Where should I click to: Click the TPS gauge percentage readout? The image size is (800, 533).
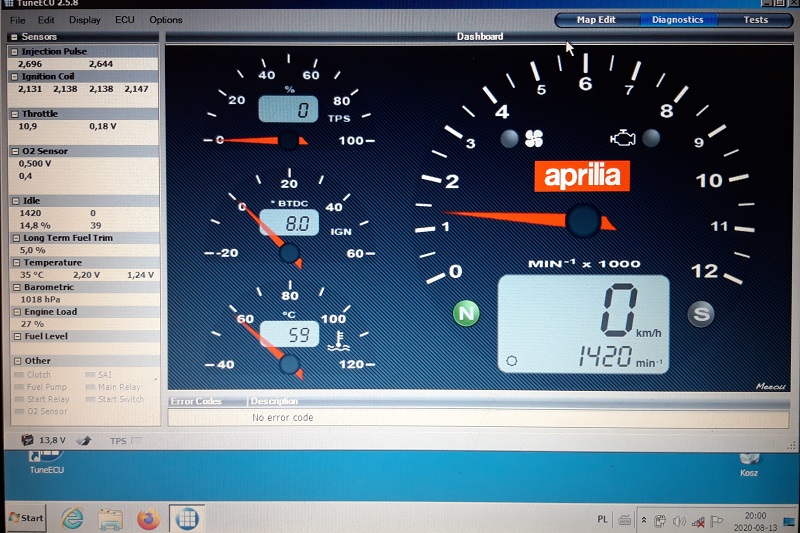pos(288,109)
